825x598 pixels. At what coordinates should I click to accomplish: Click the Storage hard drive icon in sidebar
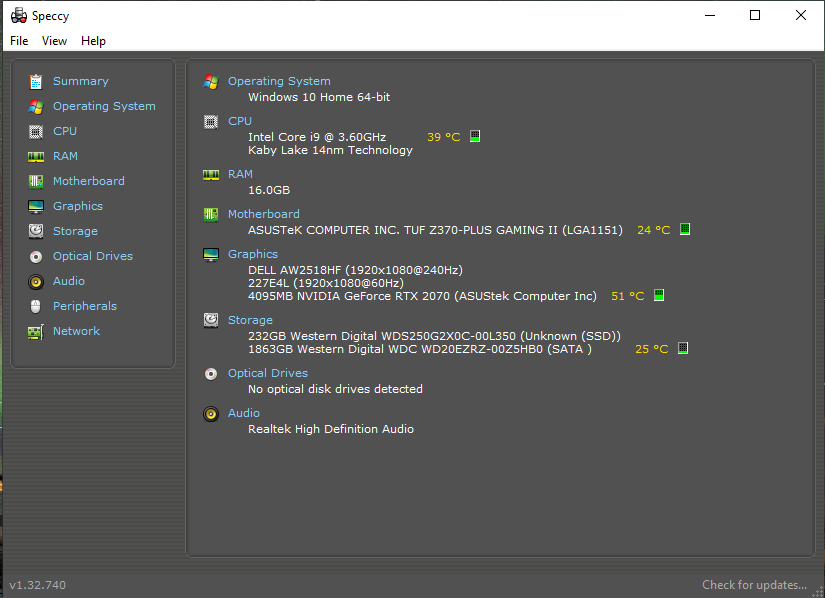click(x=36, y=231)
